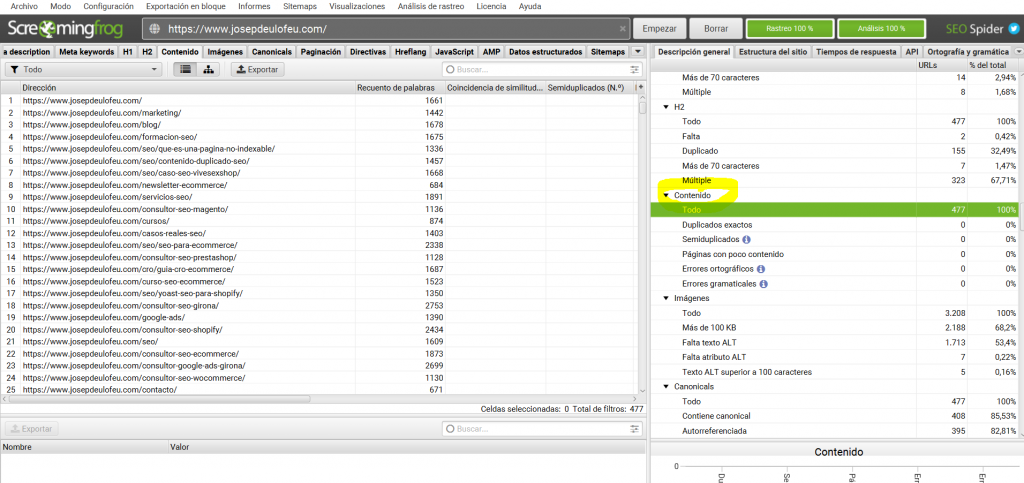Select the list view icon
Screen dimensions: 1024x483
coord(185,70)
